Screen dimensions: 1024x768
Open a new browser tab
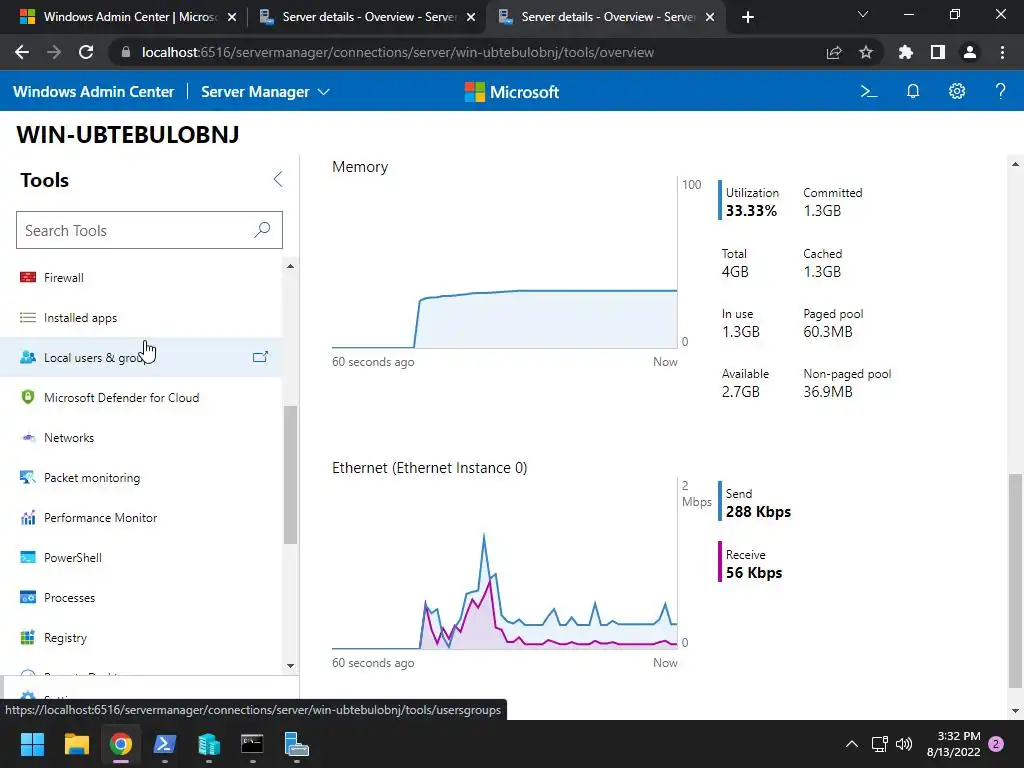(748, 17)
